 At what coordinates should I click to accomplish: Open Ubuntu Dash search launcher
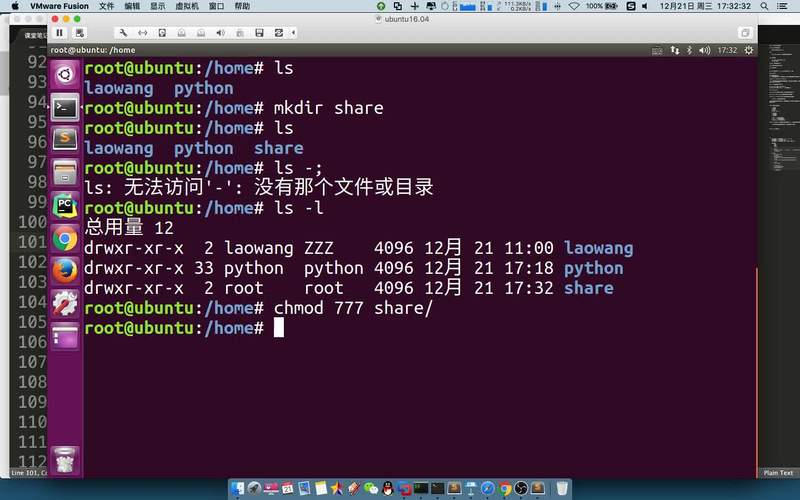click(x=65, y=73)
